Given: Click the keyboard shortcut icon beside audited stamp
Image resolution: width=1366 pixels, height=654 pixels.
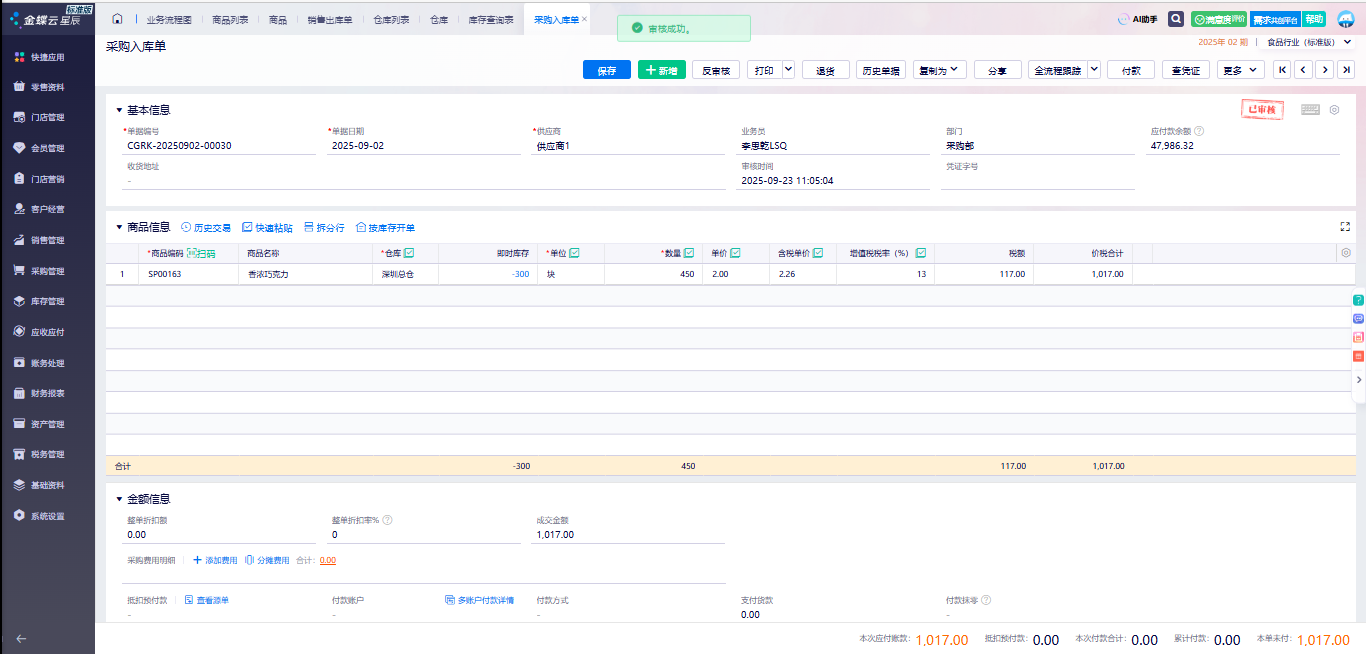Looking at the screenshot, I should 1309,110.
